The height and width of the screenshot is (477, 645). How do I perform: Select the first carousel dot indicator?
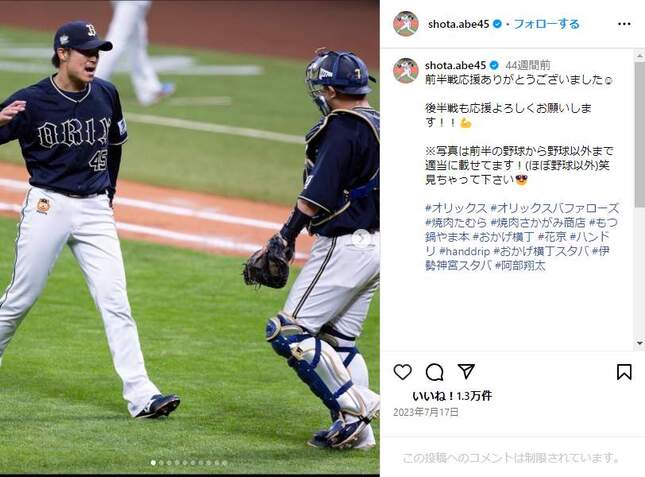coord(153,463)
